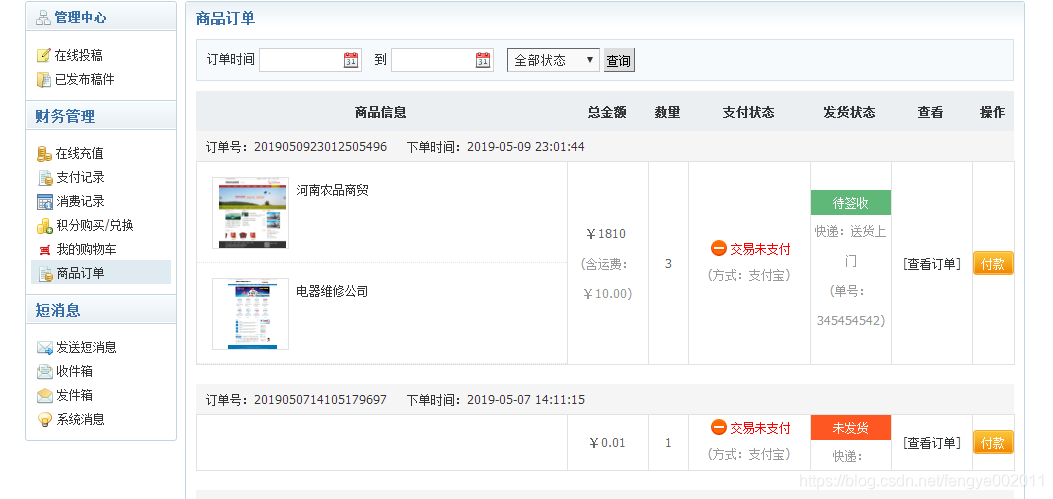Click 付款 for the ¥0.01 order
The image size is (1053, 499).
click(x=993, y=443)
